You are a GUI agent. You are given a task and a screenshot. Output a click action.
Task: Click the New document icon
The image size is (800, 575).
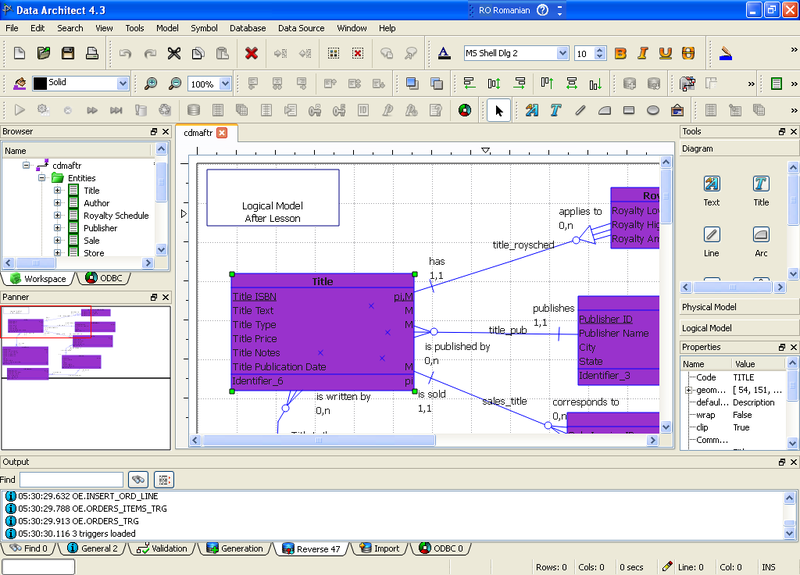pos(19,53)
